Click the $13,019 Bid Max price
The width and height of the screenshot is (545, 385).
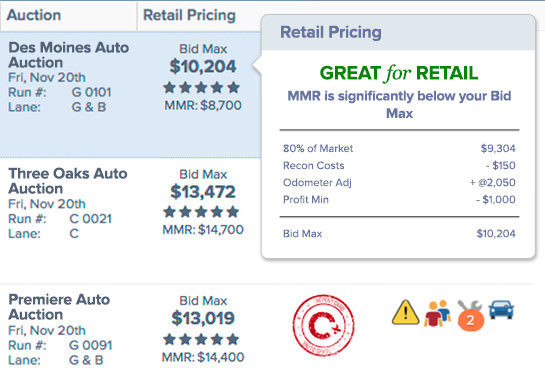(x=203, y=318)
